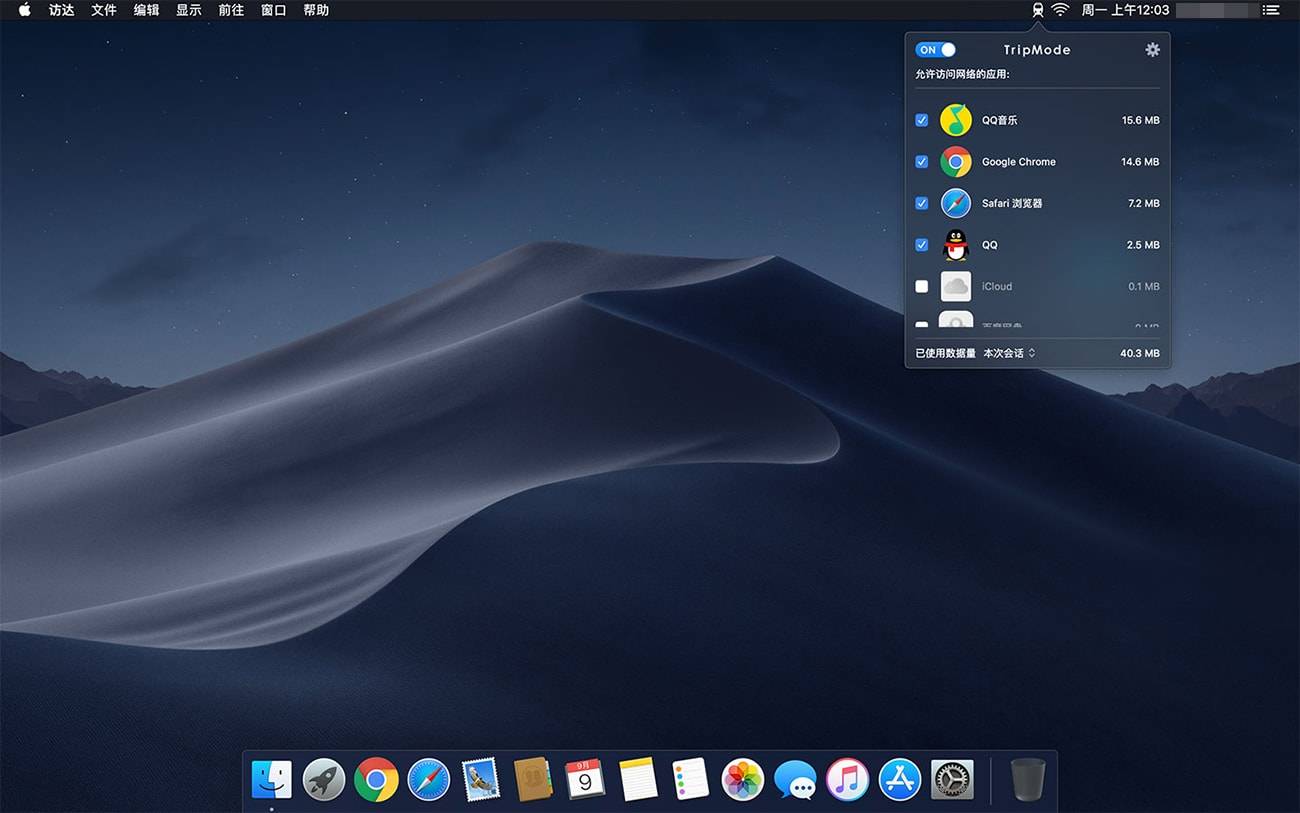
Task: Open Messages from the Dock
Action: pyautogui.click(x=795, y=780)
